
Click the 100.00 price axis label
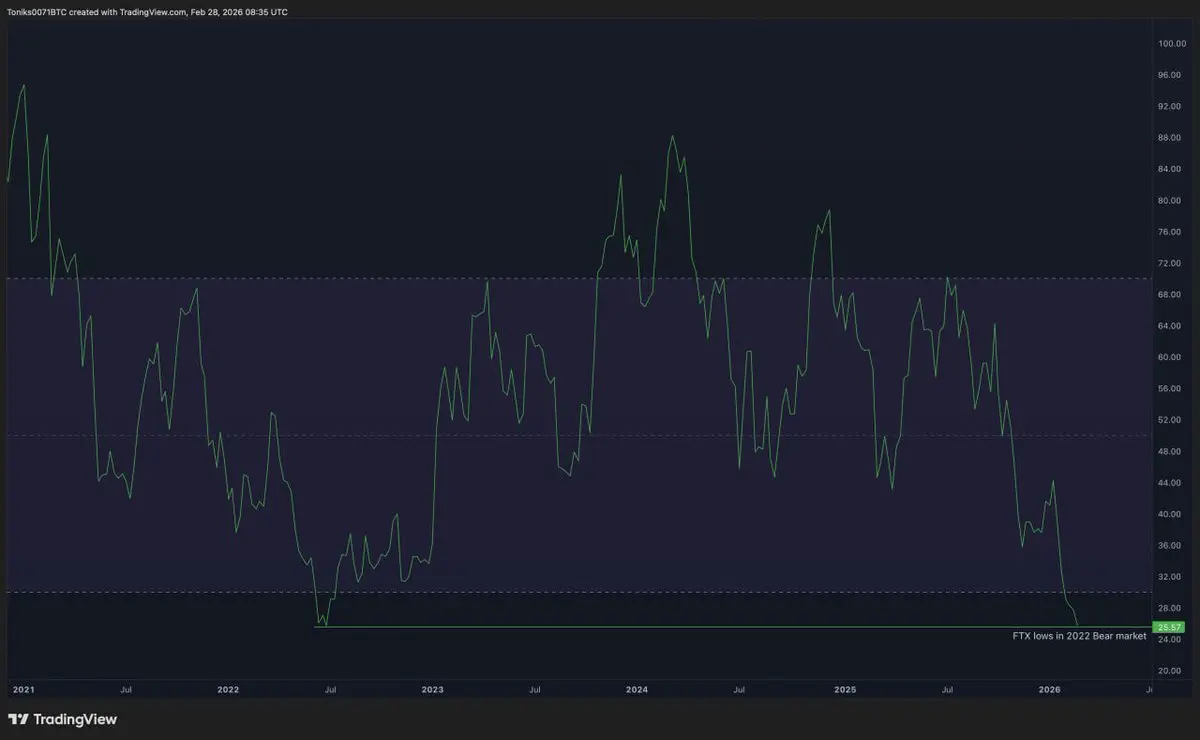pos(1171,43)
